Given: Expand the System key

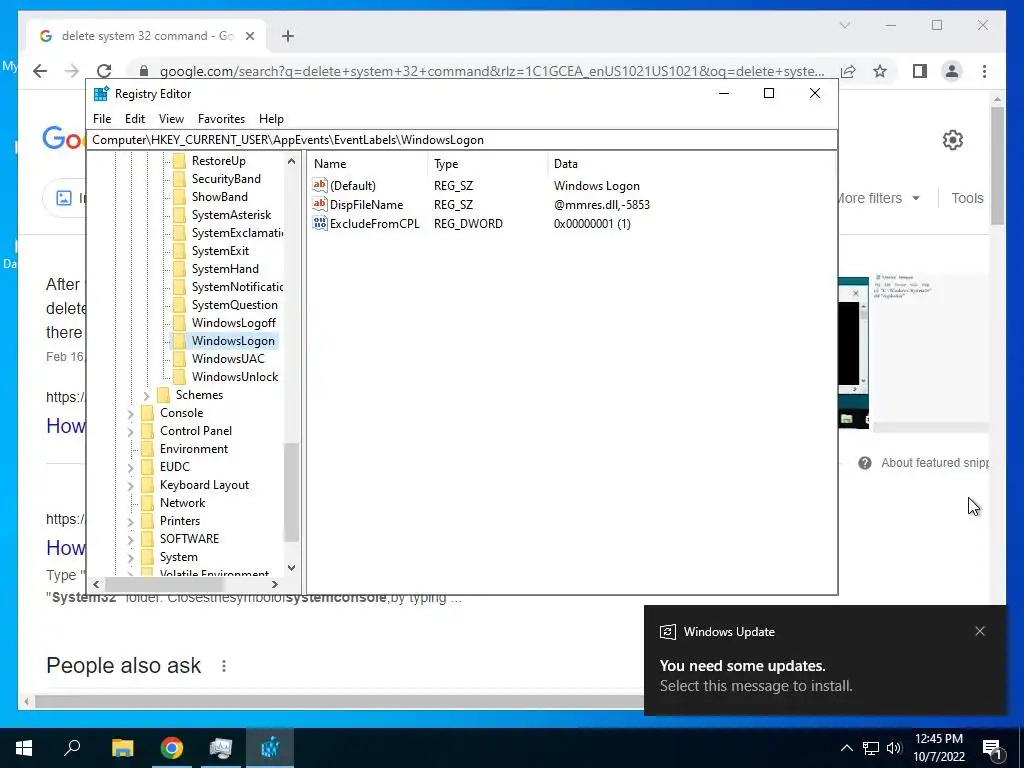Looking at the screenshot, I should 131,557.
